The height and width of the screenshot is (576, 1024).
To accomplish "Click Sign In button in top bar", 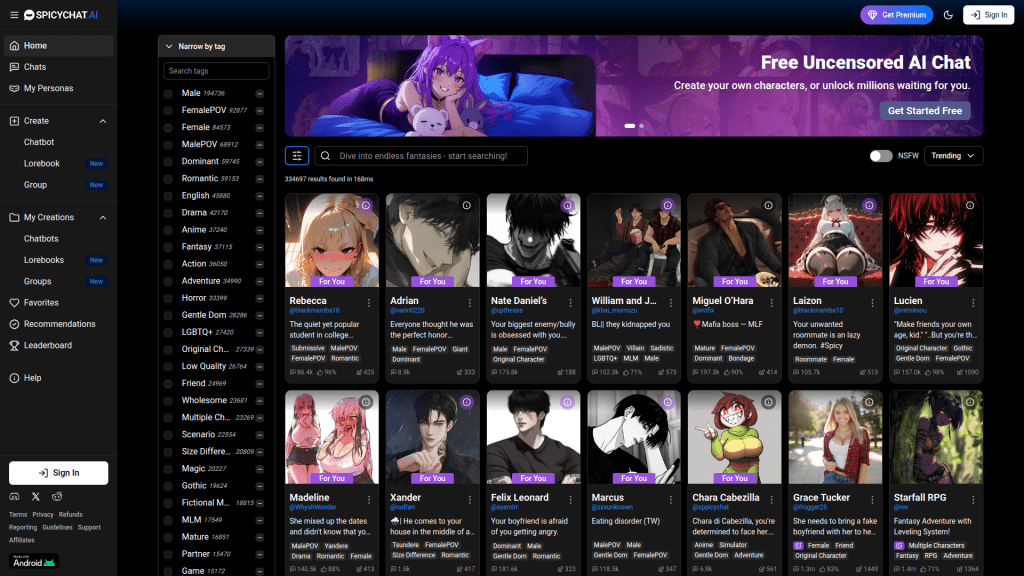I will click(988, 15).
